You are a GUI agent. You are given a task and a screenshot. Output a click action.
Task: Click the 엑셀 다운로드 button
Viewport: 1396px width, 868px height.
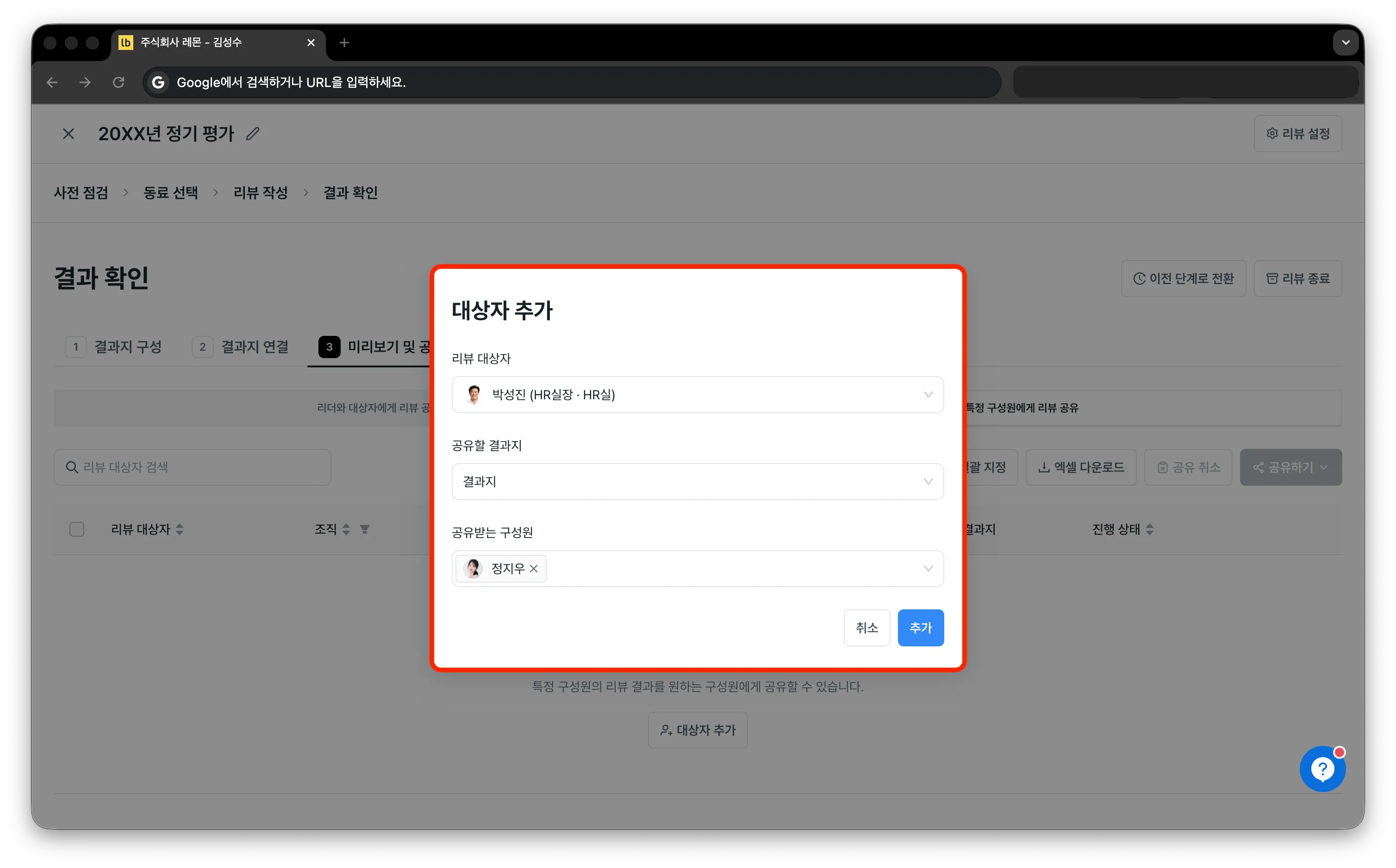[x=1080, y=467]
